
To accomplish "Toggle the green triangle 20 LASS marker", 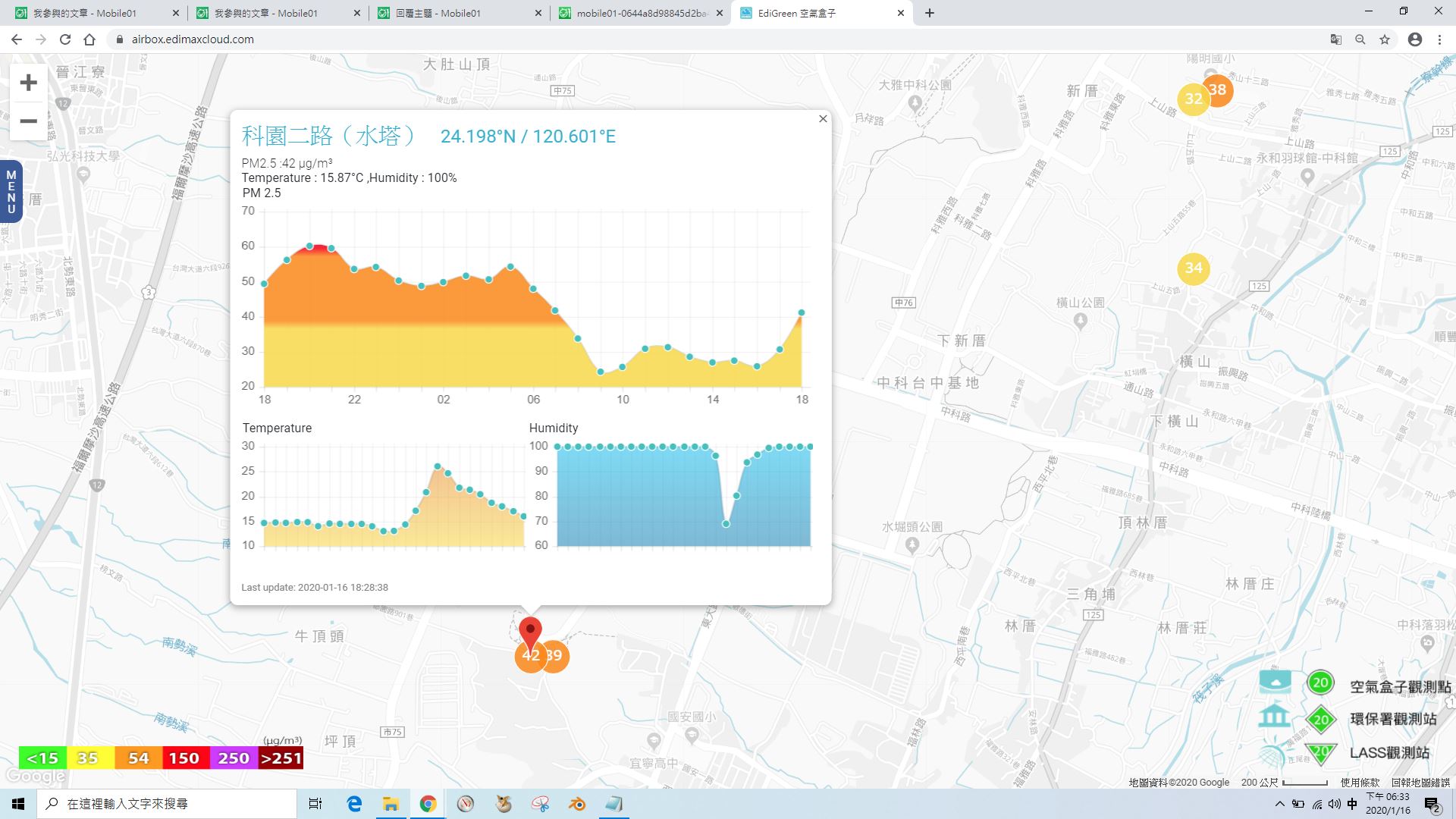I will pos(1321,753).
